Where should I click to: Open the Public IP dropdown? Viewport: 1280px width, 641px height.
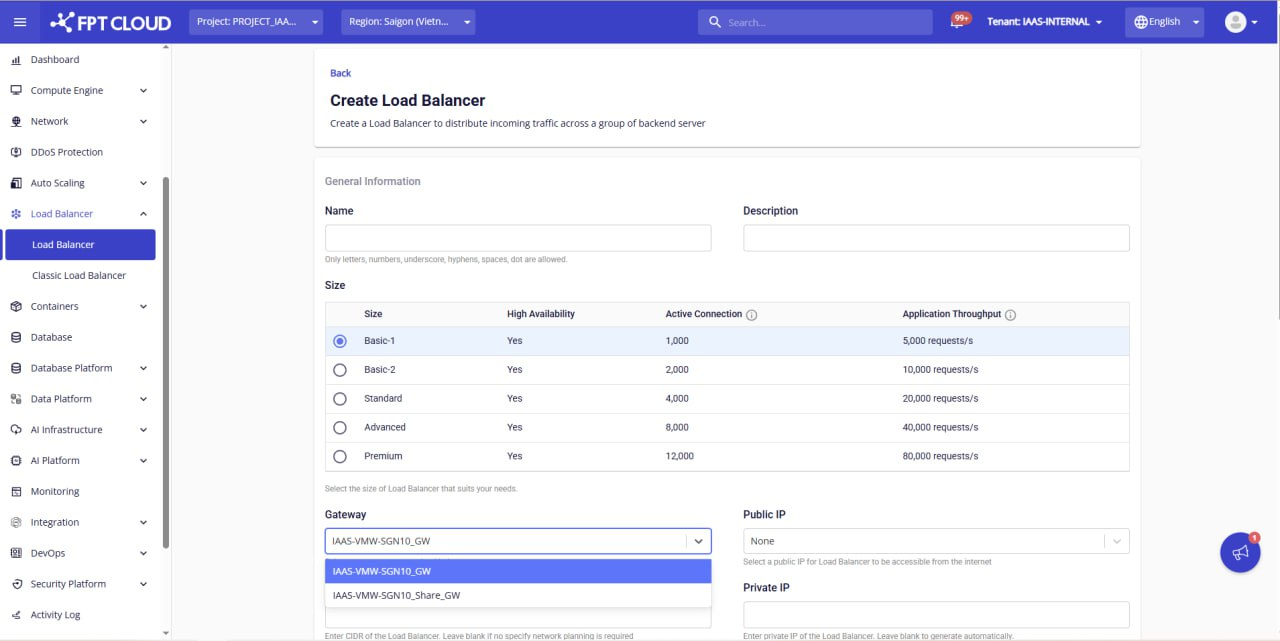coord(936,541)
